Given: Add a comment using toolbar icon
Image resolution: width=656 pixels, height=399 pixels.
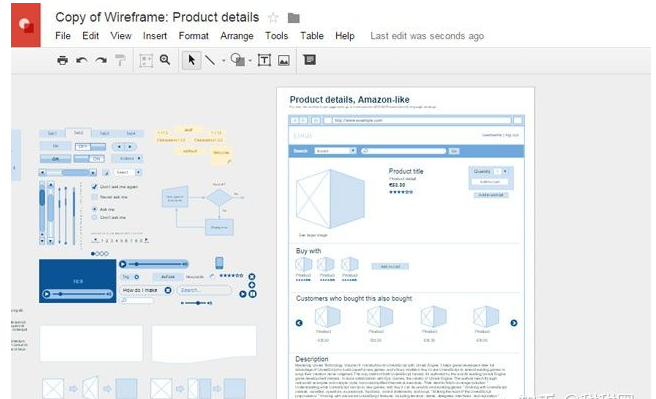Looking at the screenshot, I should click(309, 60).
